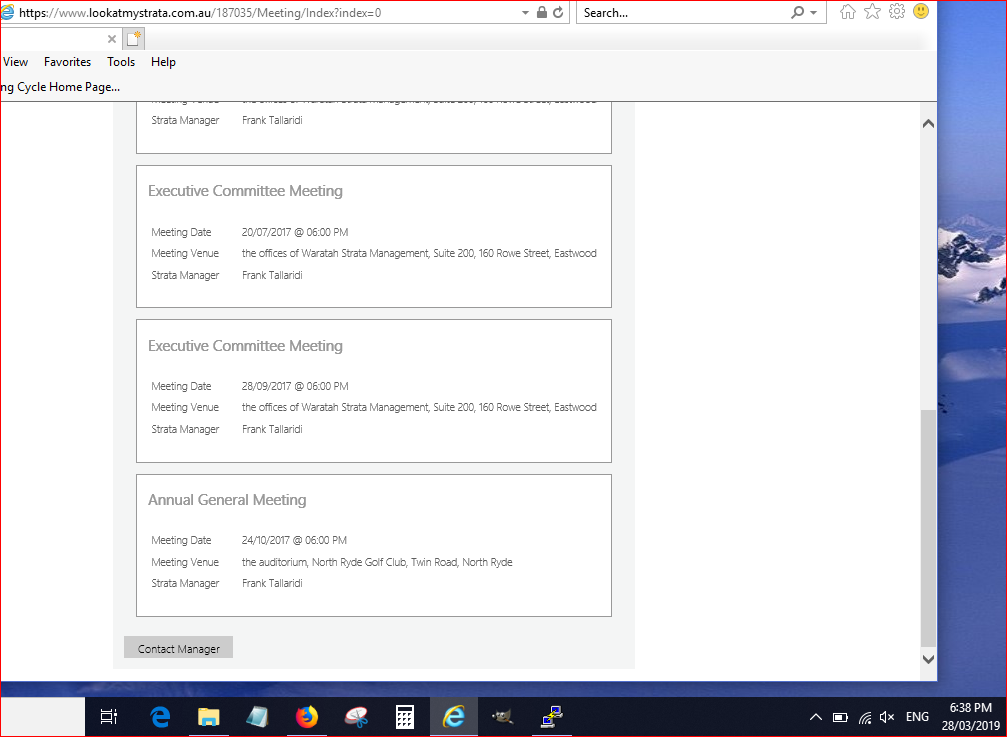Click inside the Search box
Viewport: 1007px width, 737px height.
pyautogui.click(x=680, y=13)
